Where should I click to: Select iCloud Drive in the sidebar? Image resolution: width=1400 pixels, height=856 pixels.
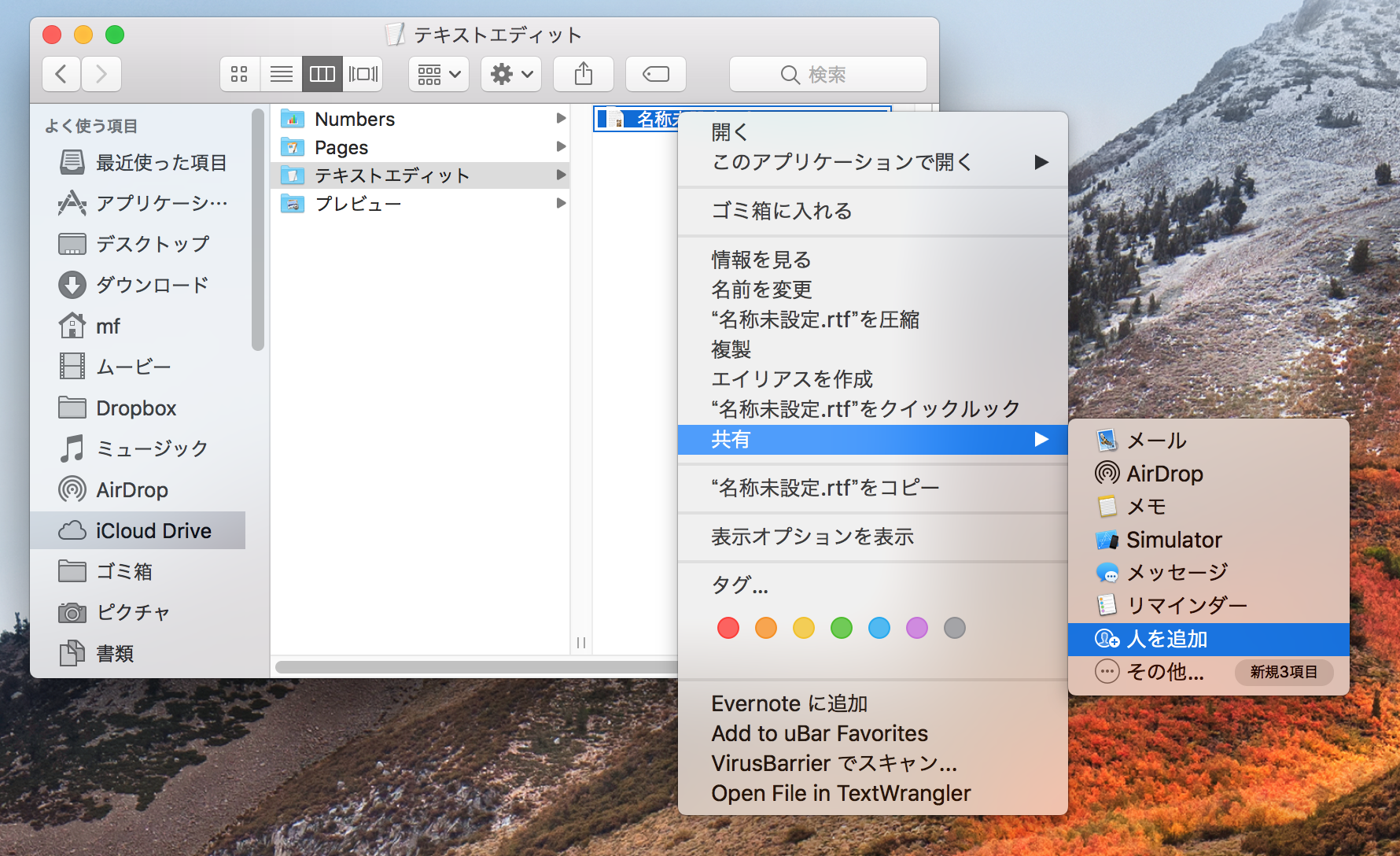[x=138, y=531]
